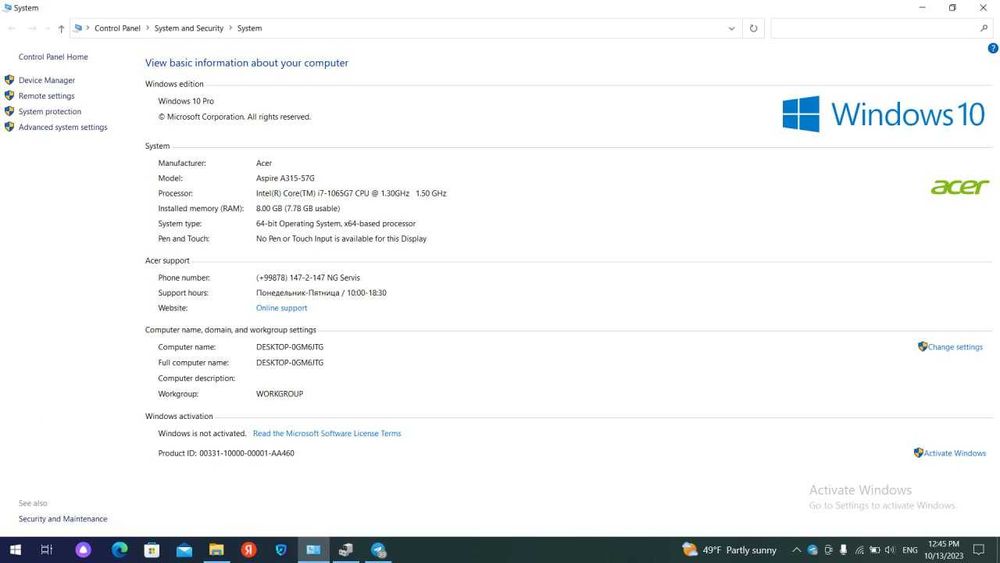
Task: Open the clock showing 12:45 PM
Action: (x=944, y=550)
